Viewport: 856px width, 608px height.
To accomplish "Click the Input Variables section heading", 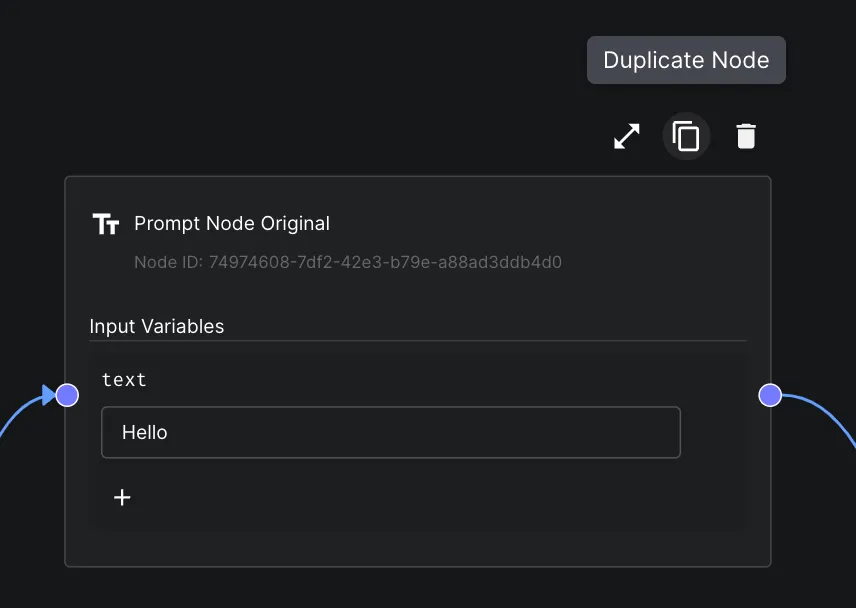I will [157, 326].
